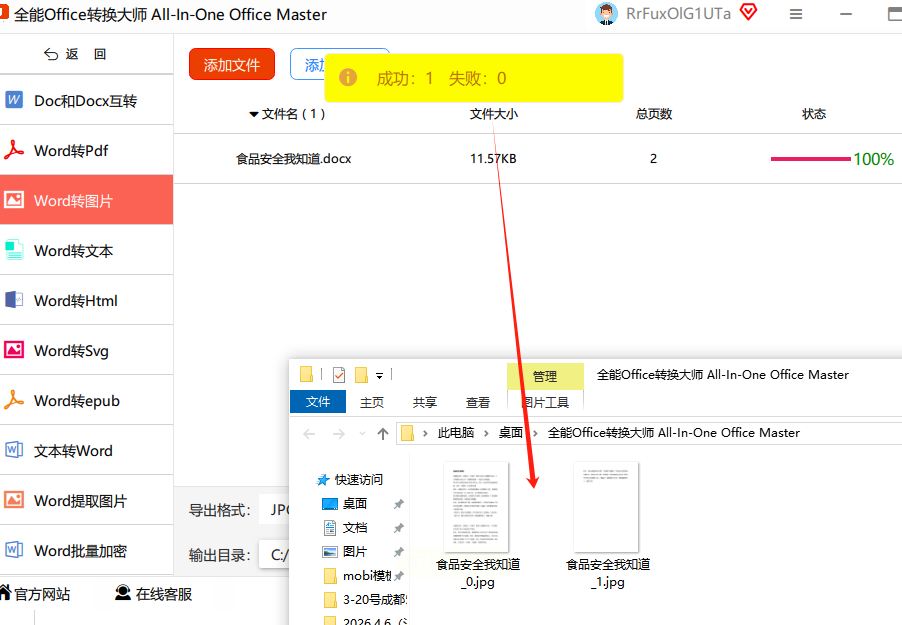Viewport: 902px width, 625px height.
Task: Click the red VIP diamond icon
Action: tap(748, 12)
